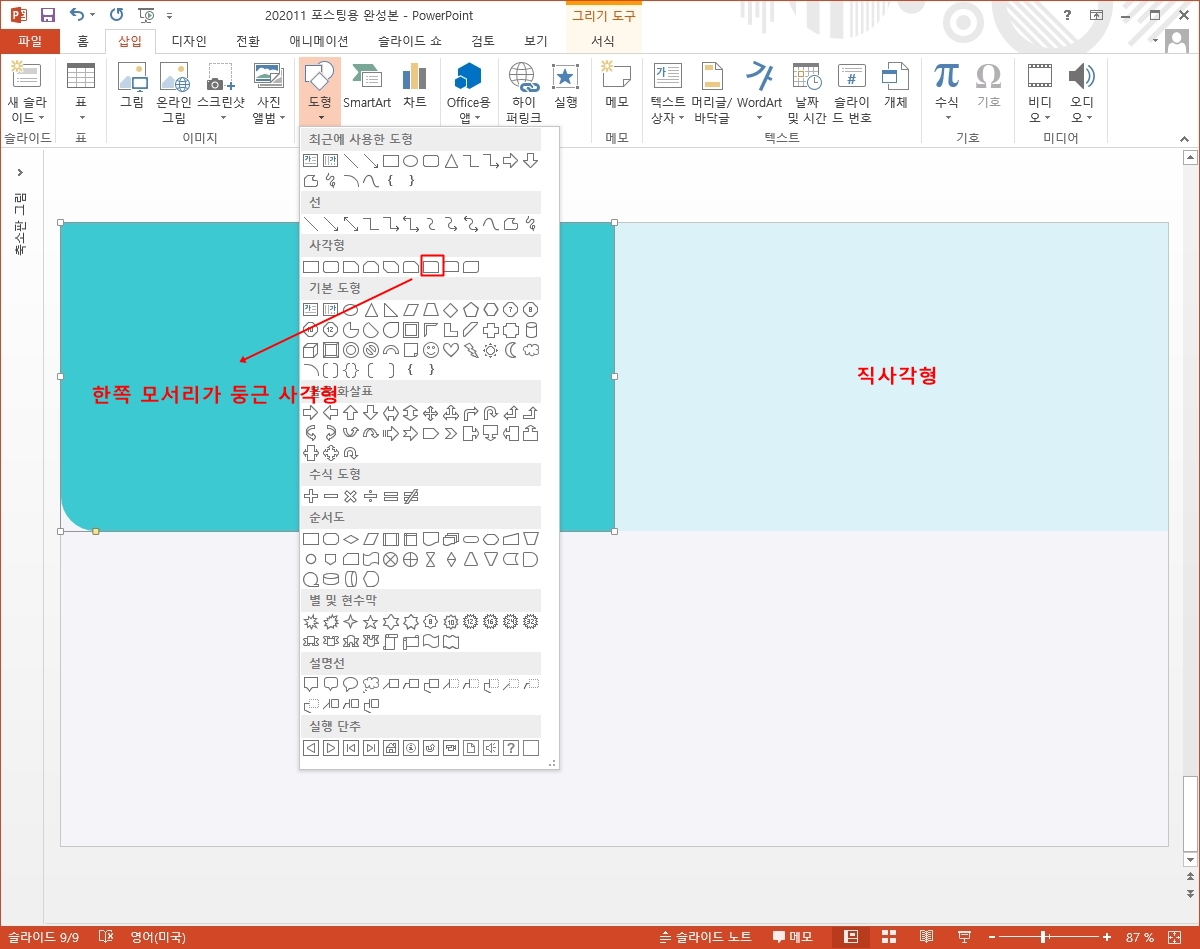This screenshot has height=949, width=1200.
Task: Select the Oval Callout shape
Action: pyautogui.click(x=351, y=684)
